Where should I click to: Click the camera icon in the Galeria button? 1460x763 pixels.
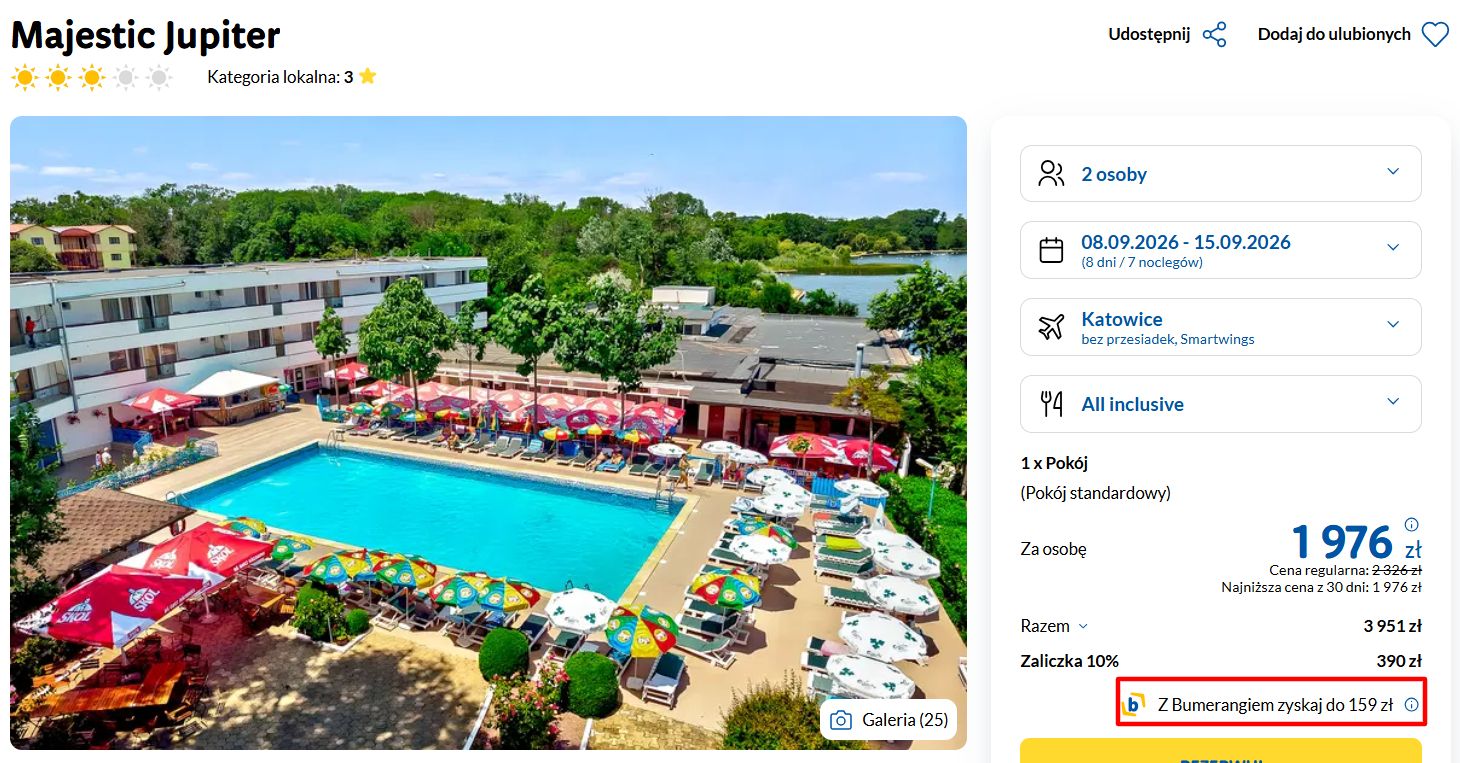tap(841, 720)
